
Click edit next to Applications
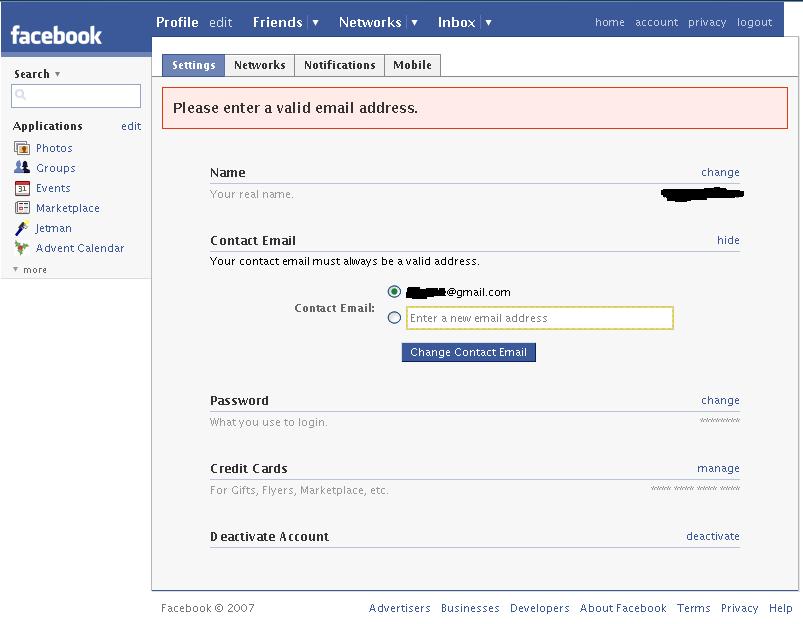point(131,126)
